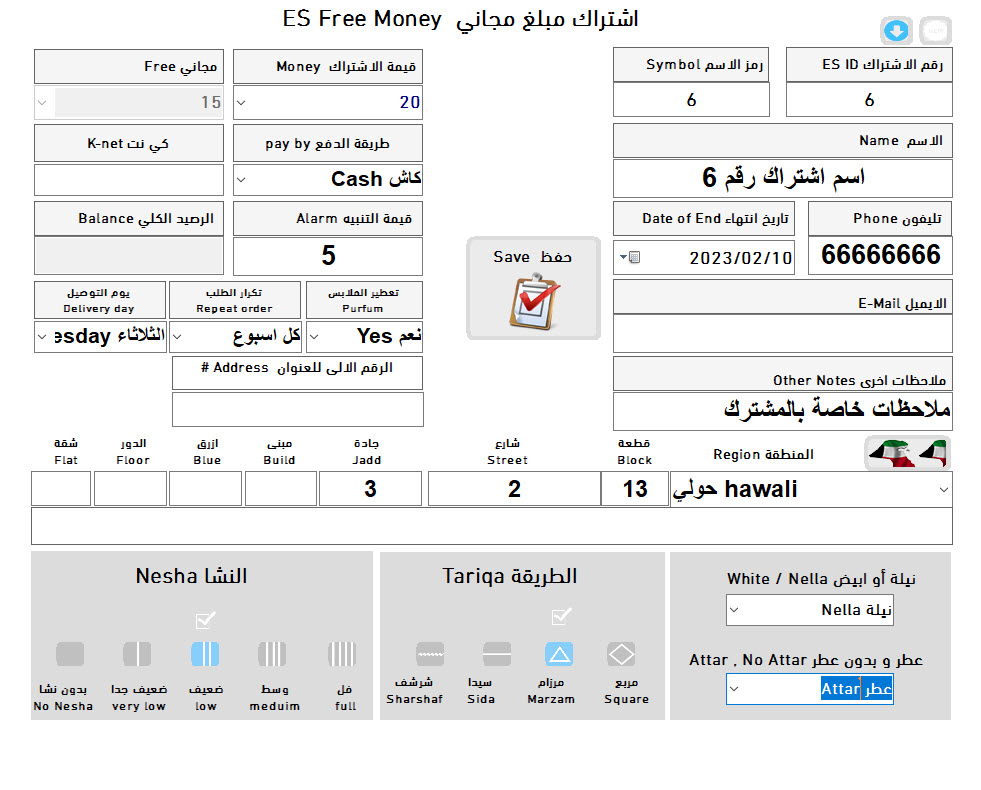This screenshot has width=981, height=790.
Task: Click the # Address input field
Action: [x=298, y=409]
